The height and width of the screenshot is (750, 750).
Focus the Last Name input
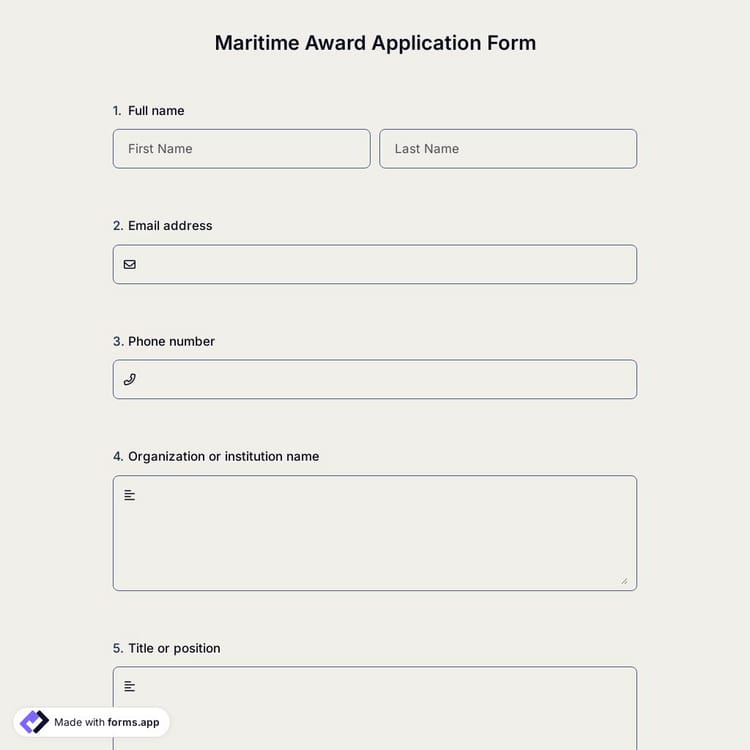(x=508, y=149)
